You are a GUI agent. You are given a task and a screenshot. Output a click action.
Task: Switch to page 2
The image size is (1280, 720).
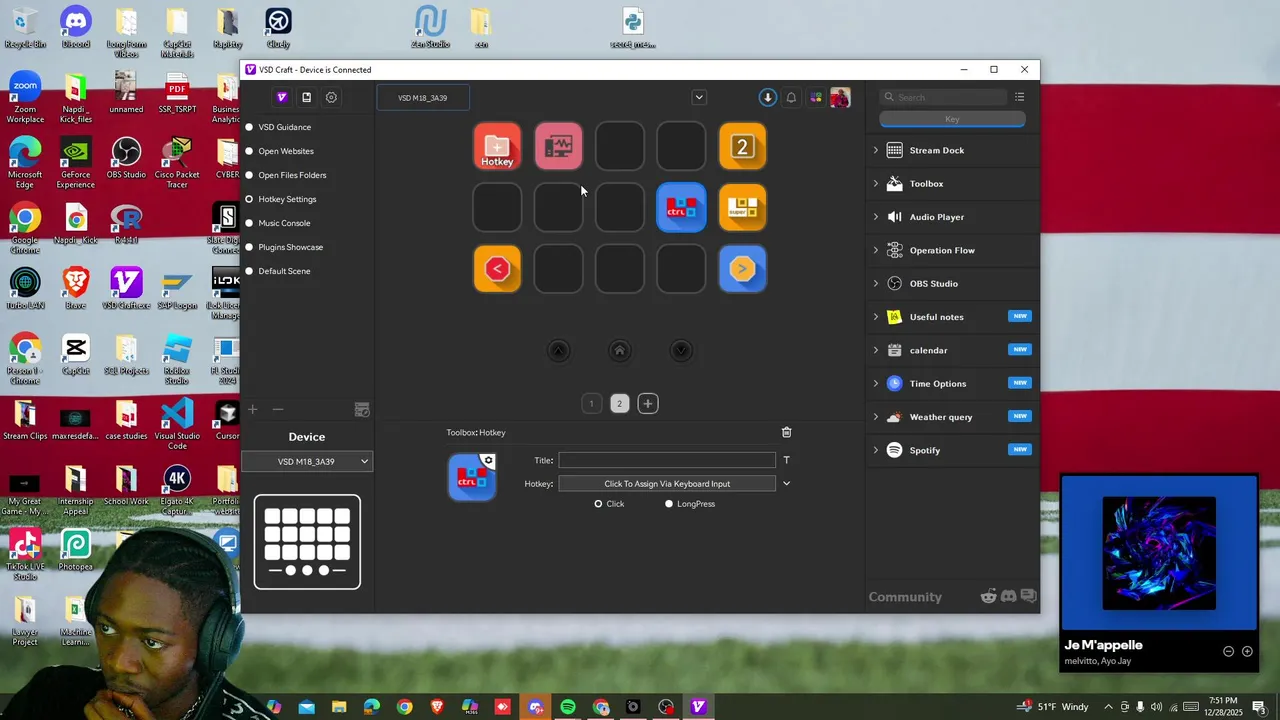619,404
